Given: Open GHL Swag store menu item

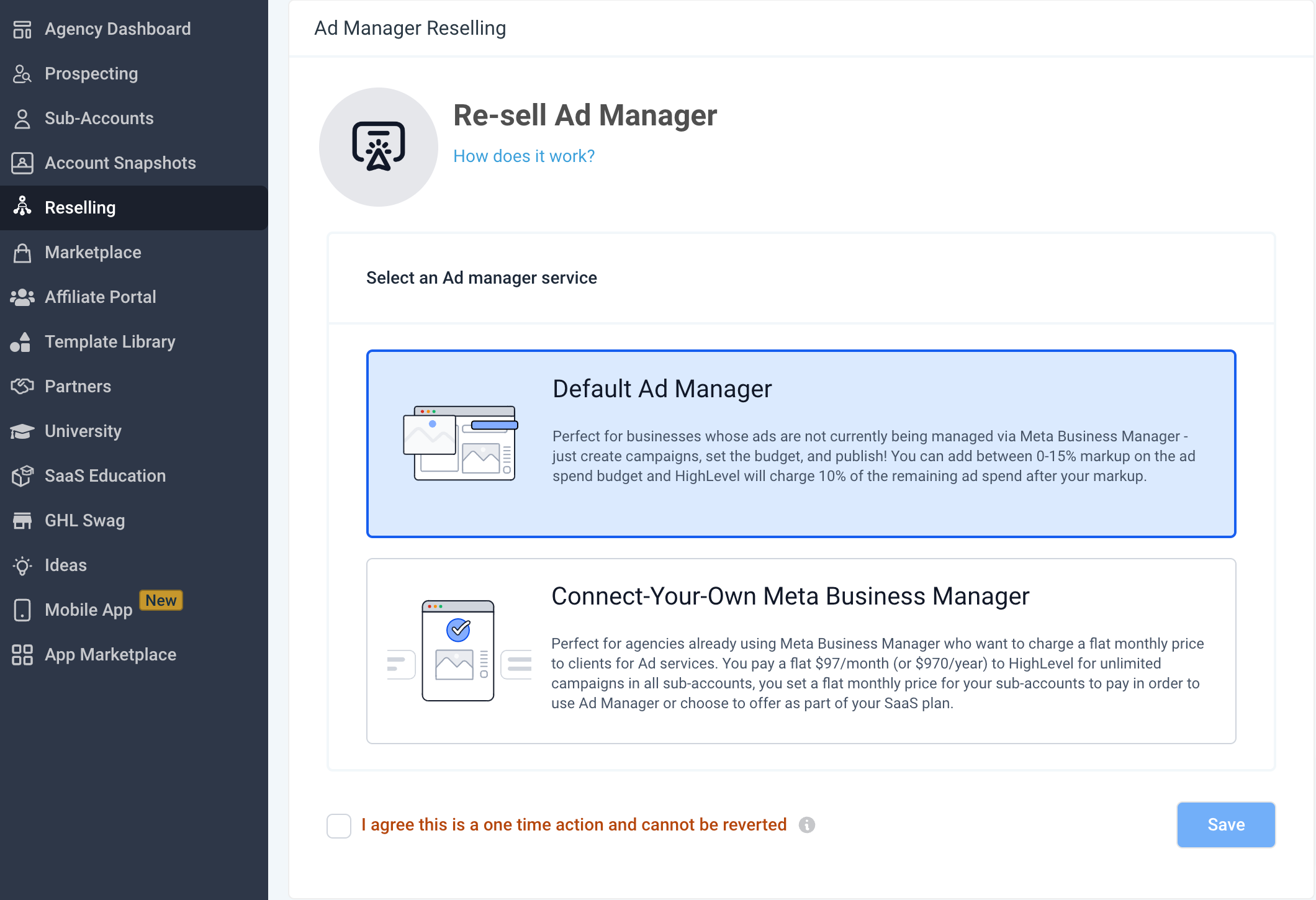Looking at the screenshot, I should click(85, 521).
